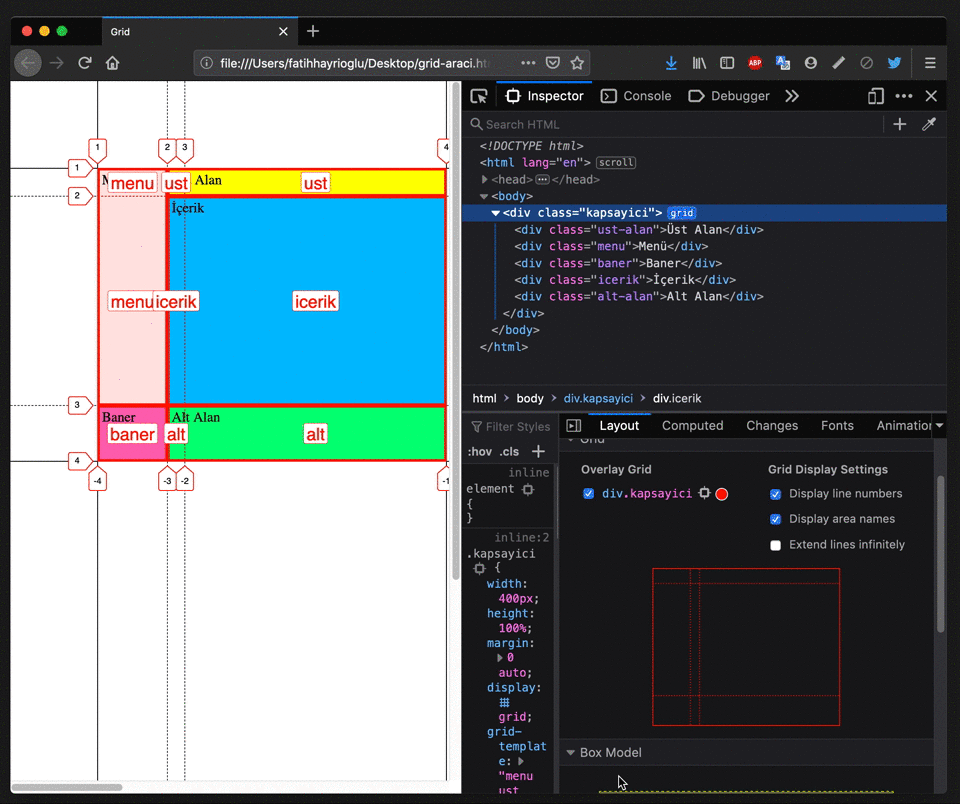Open grid settings gear next to div.kapsayici
The height and width of the screenshot is (804, 960).
tap(704, 493)
